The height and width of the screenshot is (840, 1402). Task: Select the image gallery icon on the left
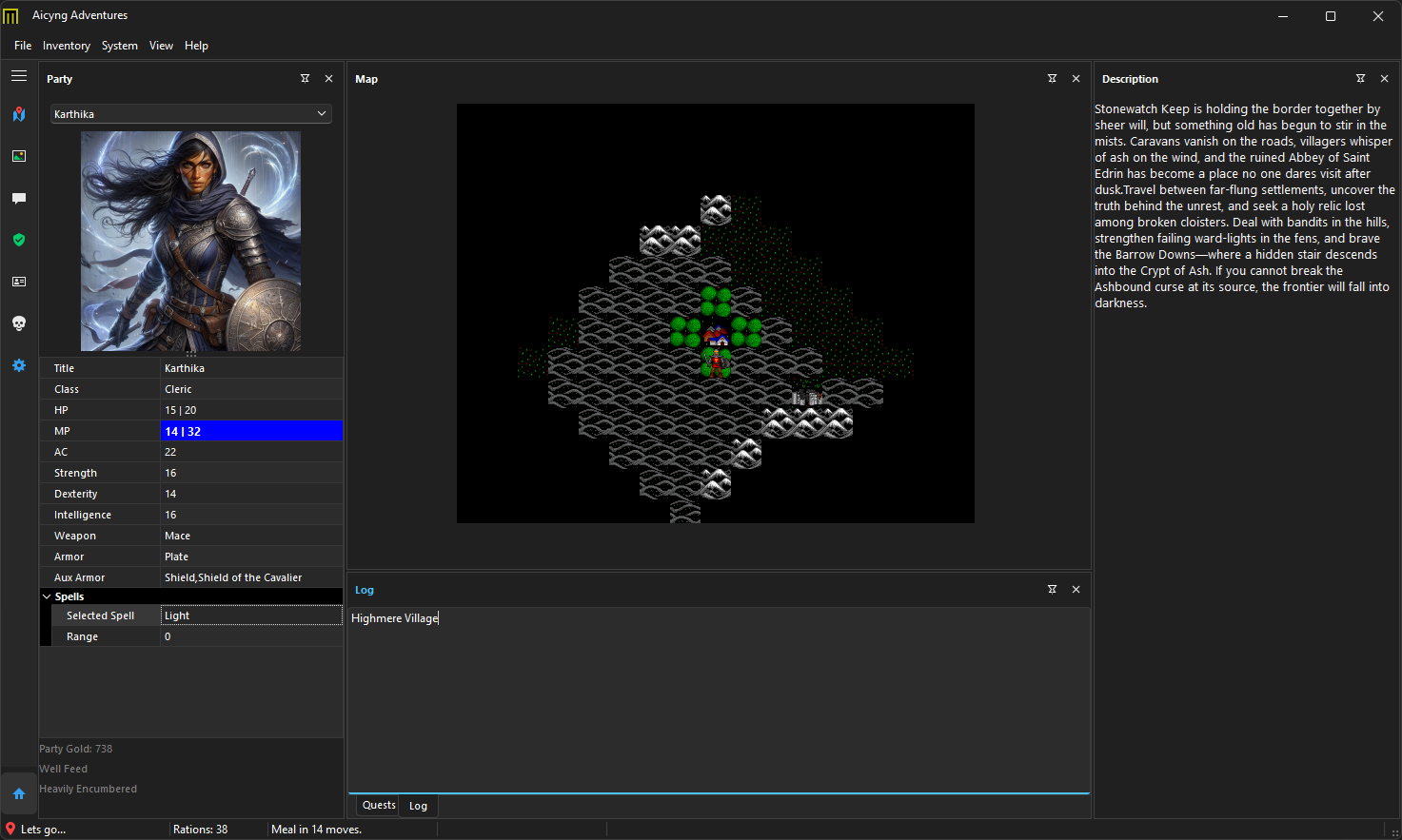click(x=19, y=156)
